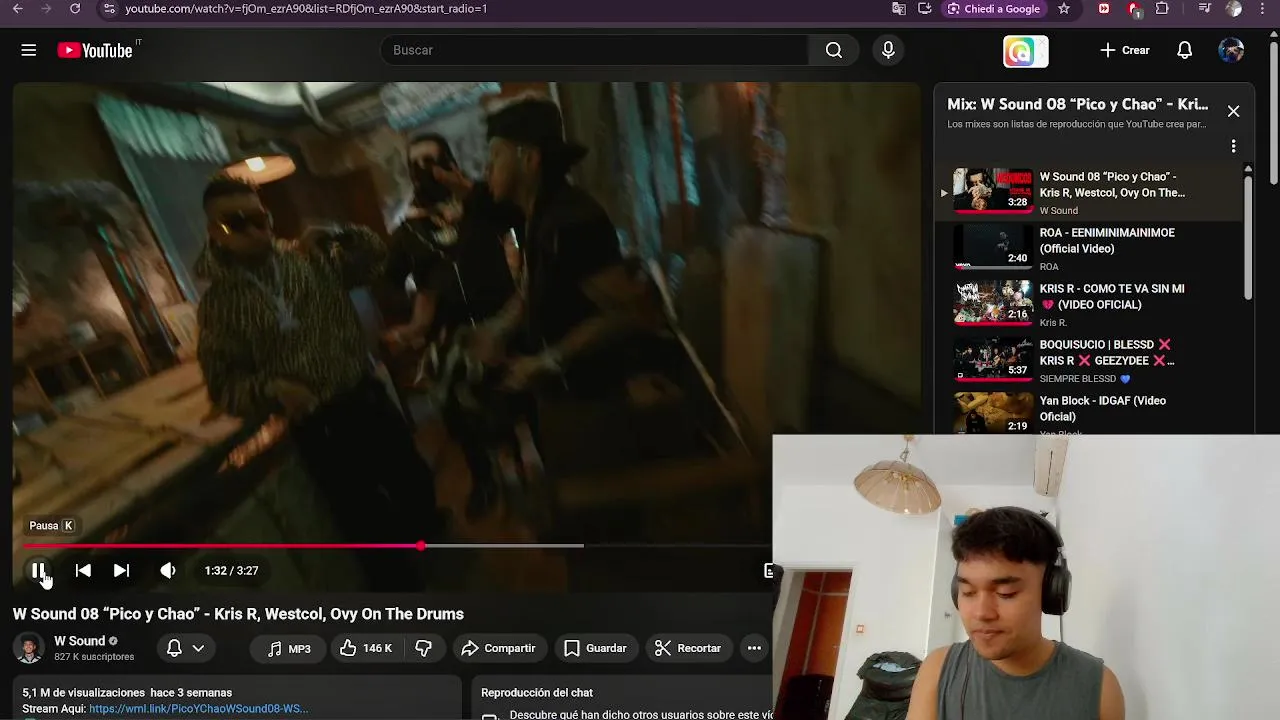Bookmark this page with the star
Image resolution: width=1280 pixels, height=720 pixels.
click(1064, 8)
